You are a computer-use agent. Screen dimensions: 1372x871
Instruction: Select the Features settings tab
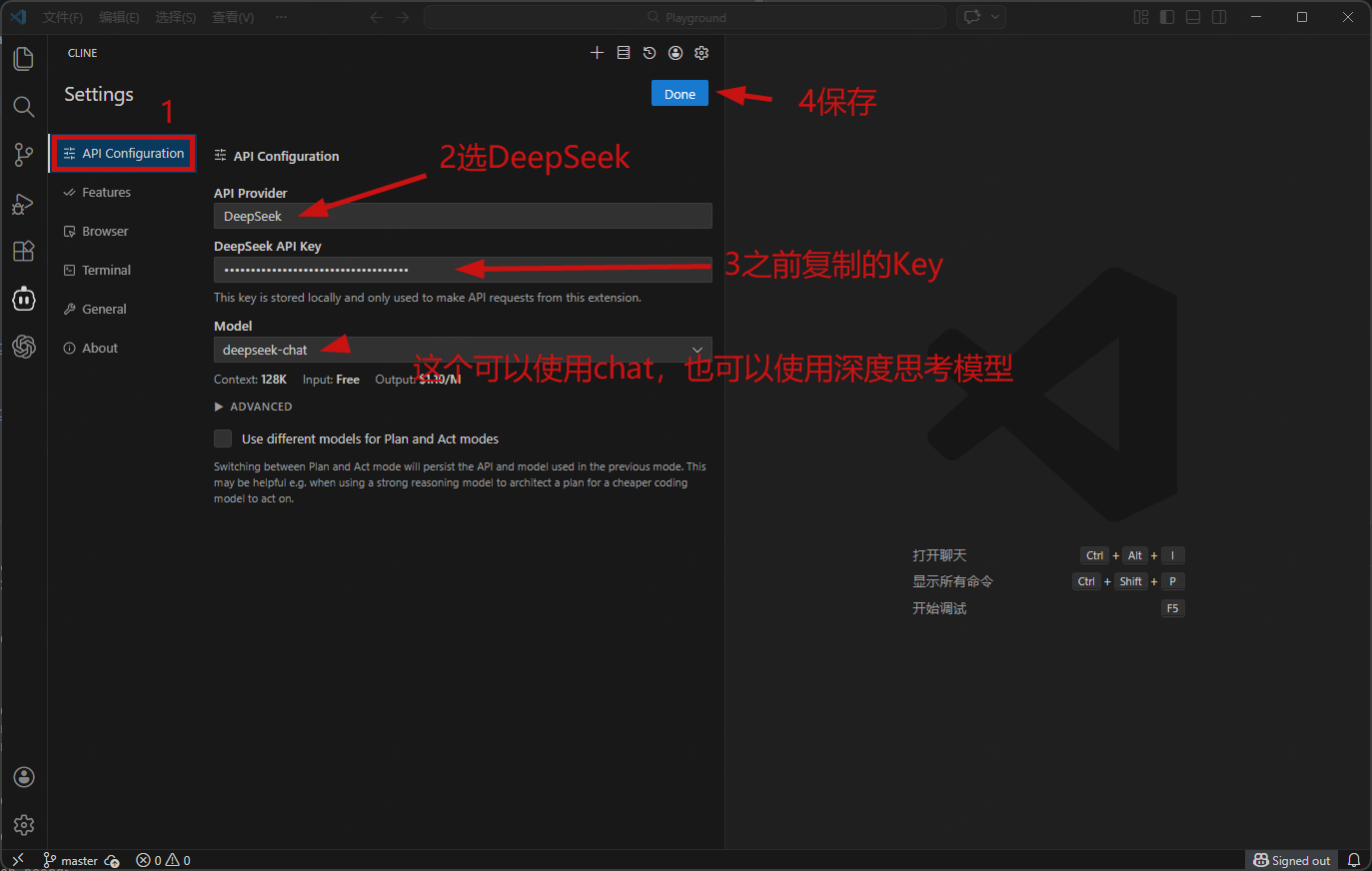[106, 192]
